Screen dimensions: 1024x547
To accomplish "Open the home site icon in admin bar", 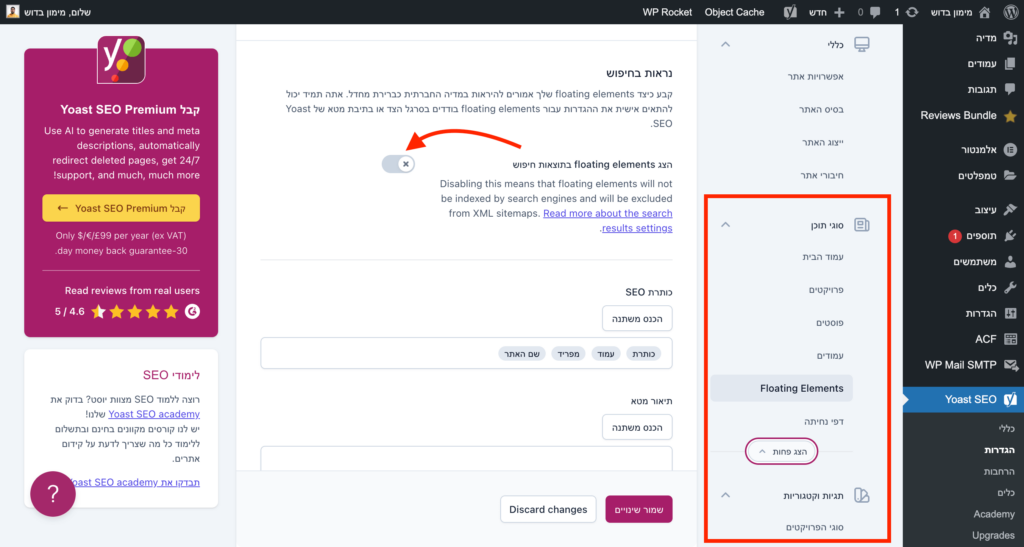I will click(x=985, y=12).
